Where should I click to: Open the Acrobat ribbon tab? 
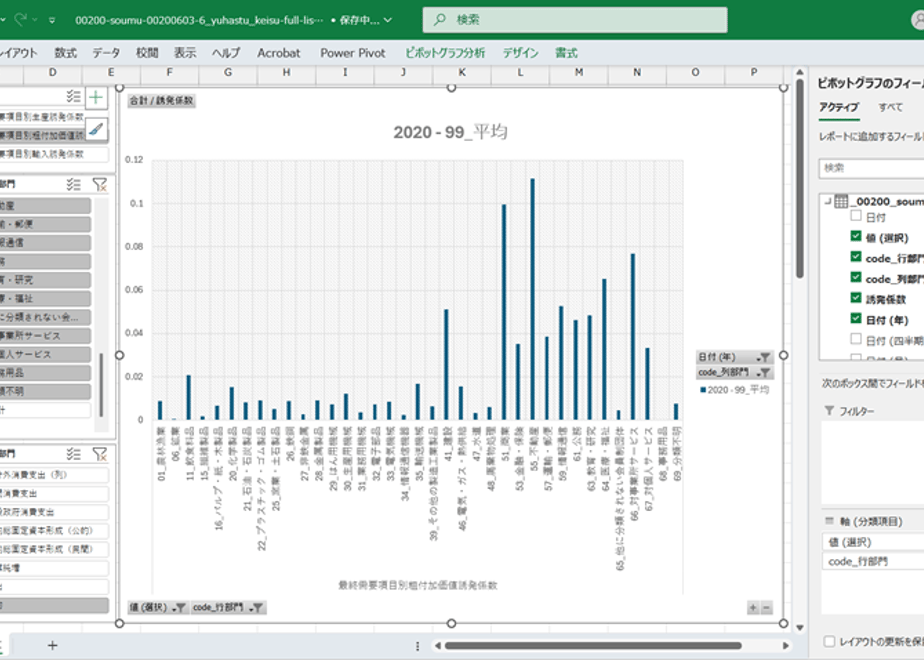pyautogui.click(x=279, y=53)
